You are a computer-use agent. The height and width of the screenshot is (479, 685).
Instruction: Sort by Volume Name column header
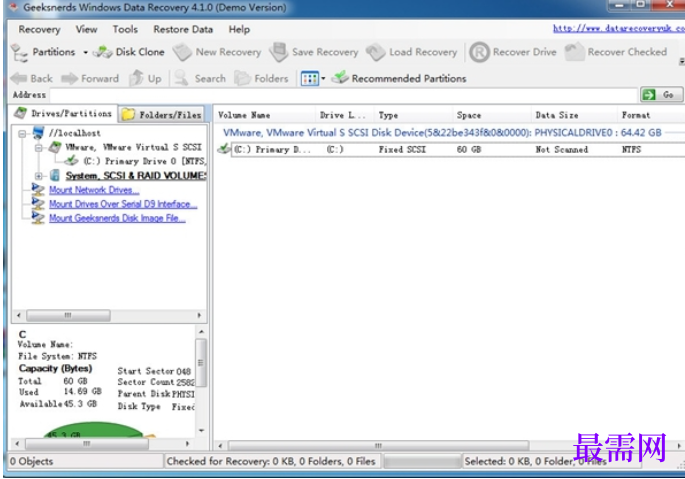coord(265,115)
